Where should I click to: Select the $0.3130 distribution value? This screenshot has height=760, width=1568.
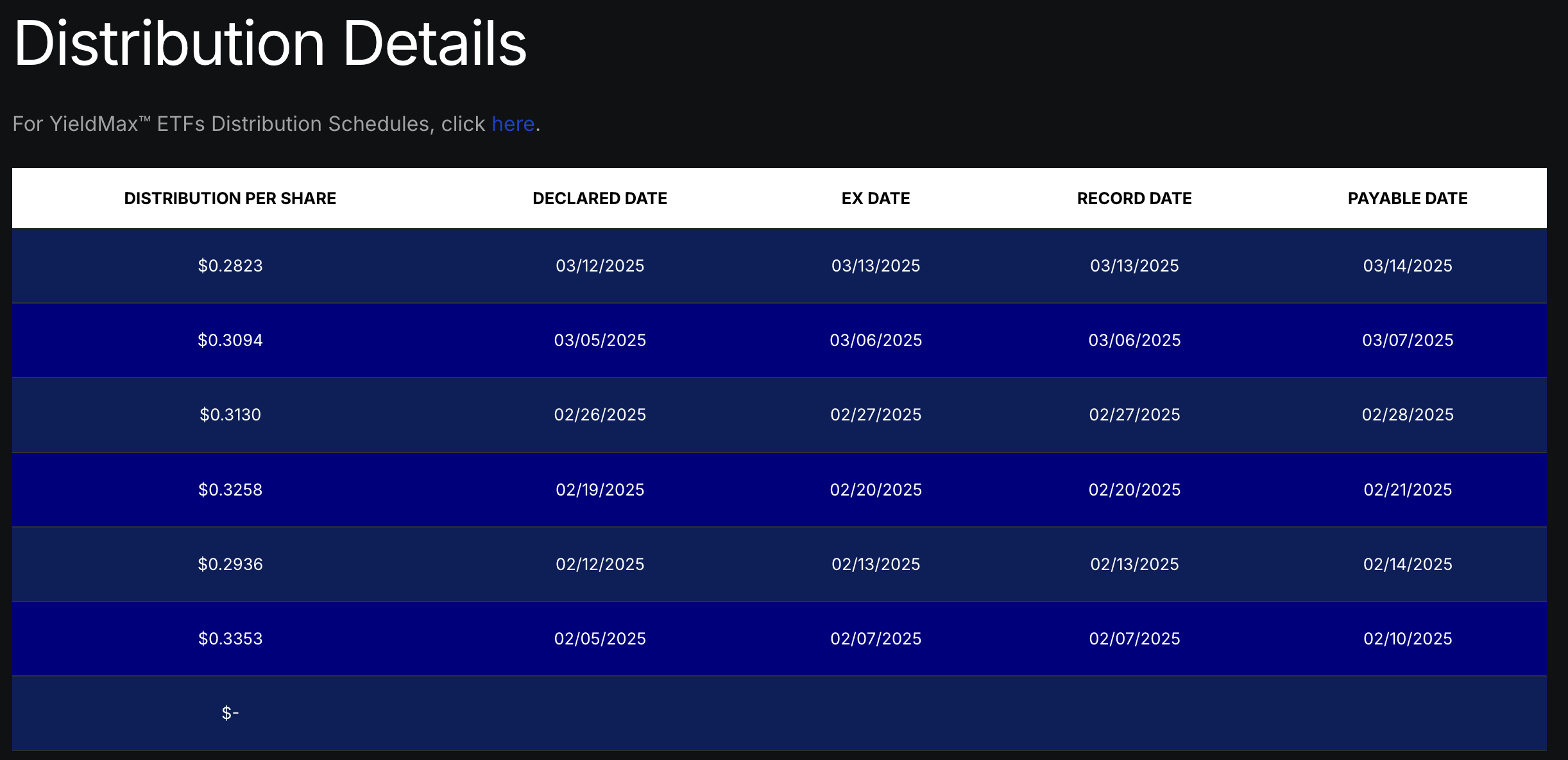pyautogui.click(x=230, y=415)
